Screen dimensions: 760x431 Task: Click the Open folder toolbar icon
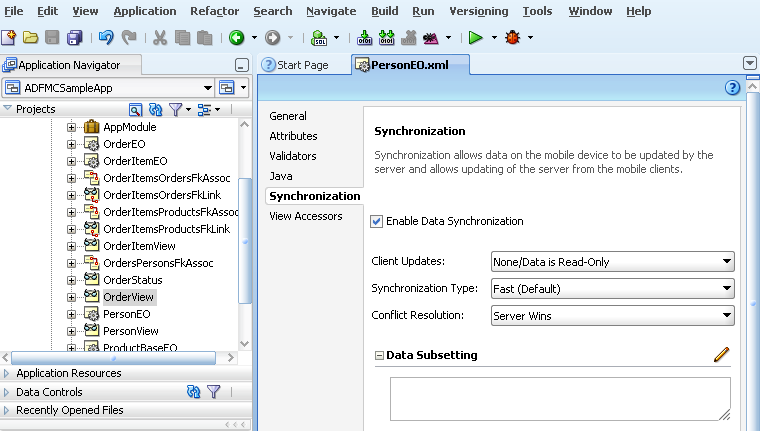31,37
